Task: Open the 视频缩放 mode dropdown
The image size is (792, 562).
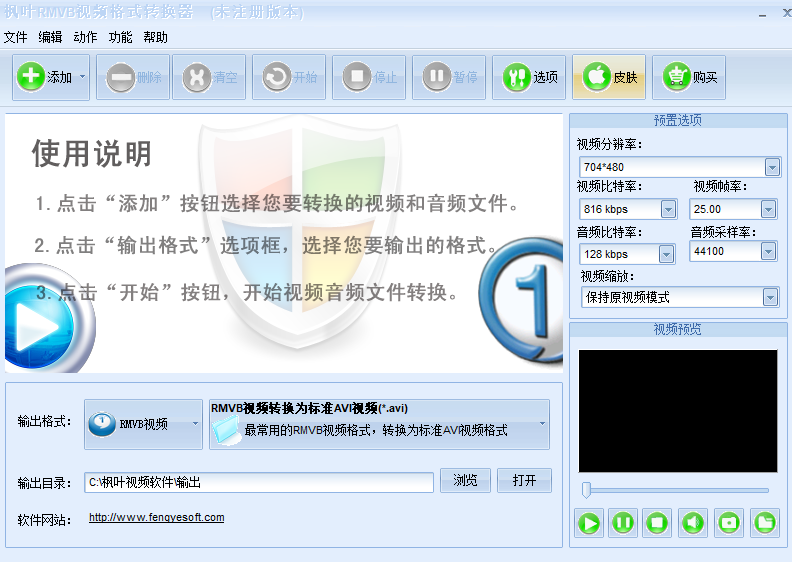Action: (x=770, y=297)
